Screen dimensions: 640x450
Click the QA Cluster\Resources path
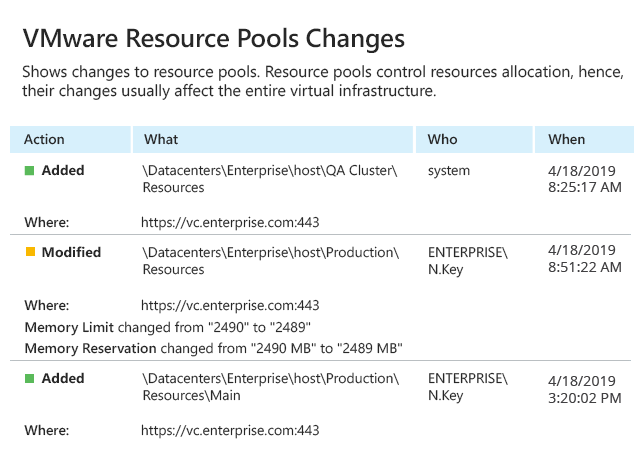tap(270, 179)
